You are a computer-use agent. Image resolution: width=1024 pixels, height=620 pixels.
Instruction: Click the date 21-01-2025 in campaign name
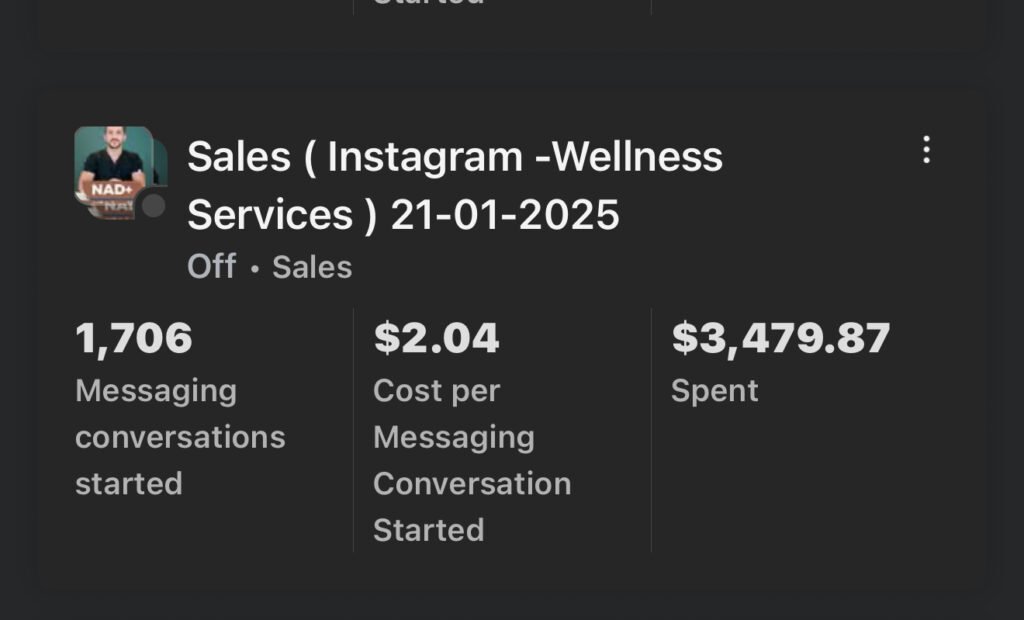505,214
